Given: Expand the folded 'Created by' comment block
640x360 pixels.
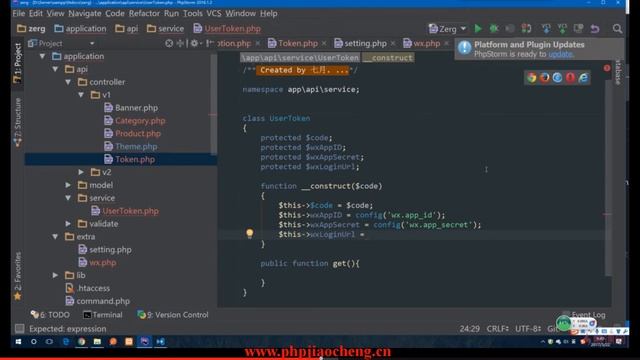Looking at the screenshot, I should pos(302,70).
